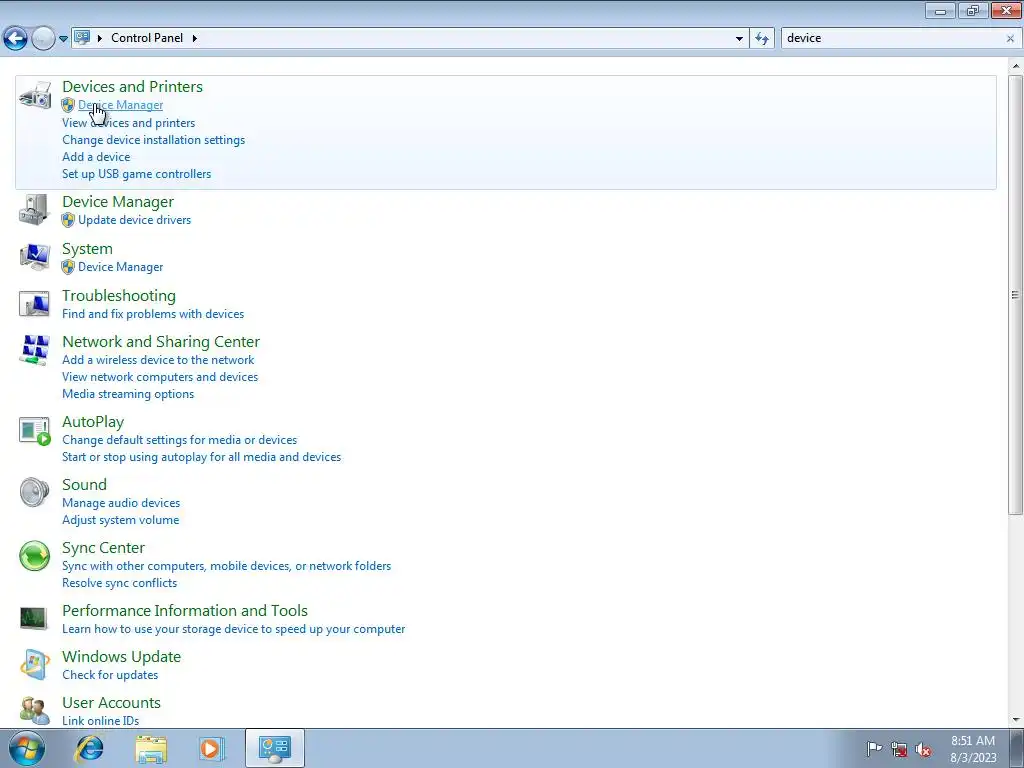Click the Control Panel breadcrumb text
This screenshot has width=1024, height=768.
(147, 38)
